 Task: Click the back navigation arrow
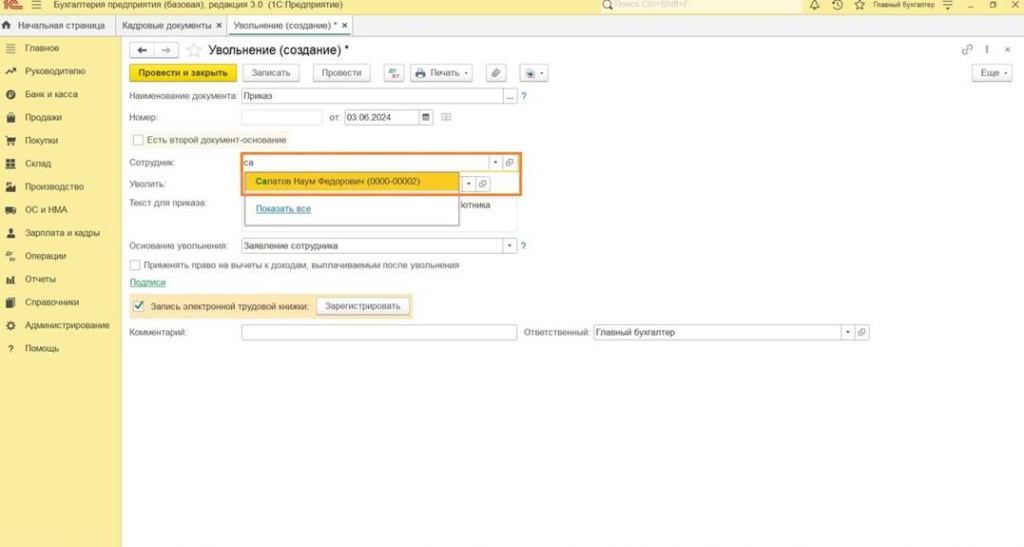[142, 50]
